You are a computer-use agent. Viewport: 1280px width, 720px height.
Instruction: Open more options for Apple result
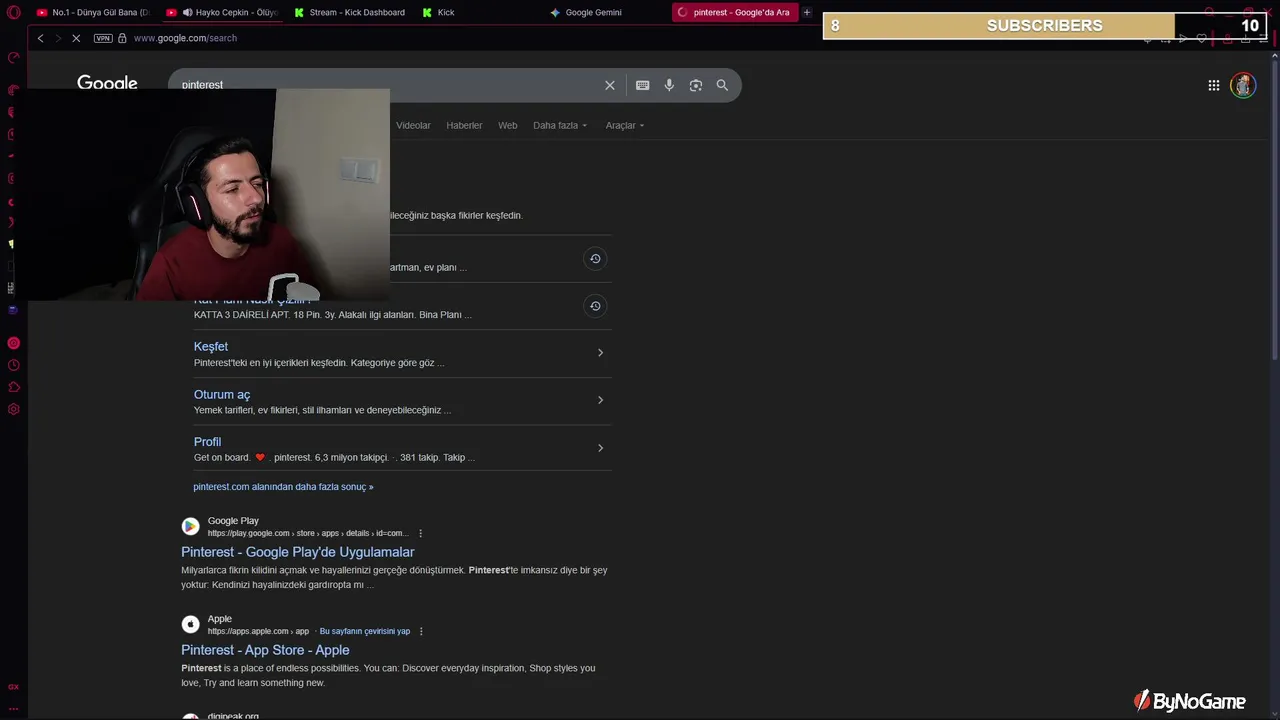420,632
